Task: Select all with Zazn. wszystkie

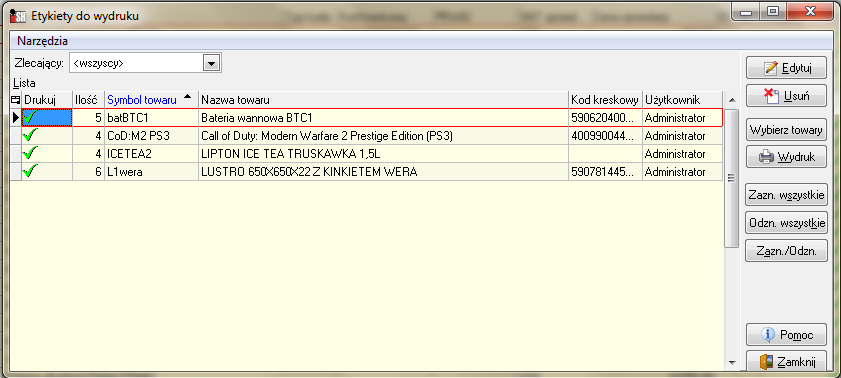Action: [x=786, y=195]
